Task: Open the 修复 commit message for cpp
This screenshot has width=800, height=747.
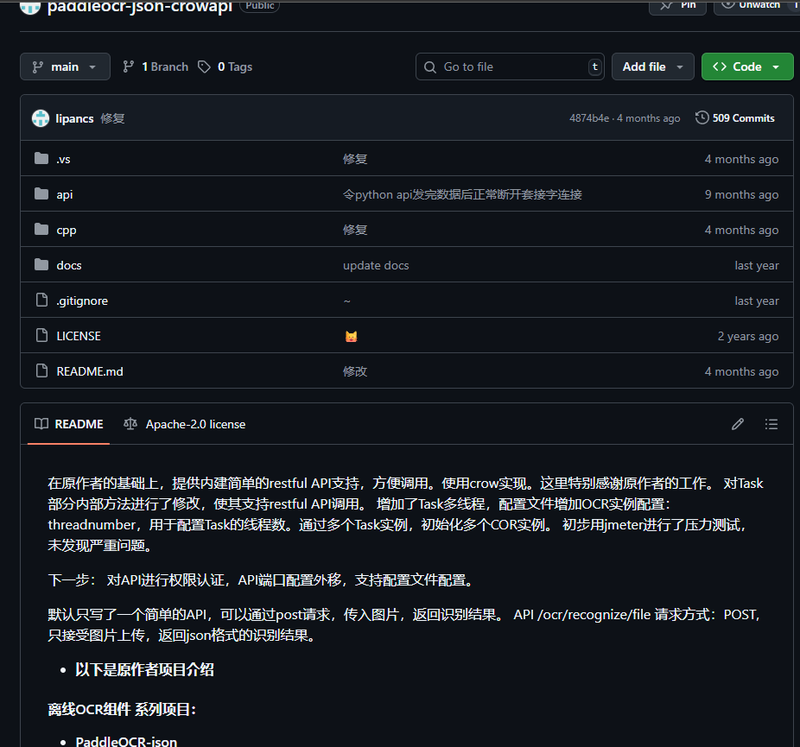Action: 355,230
